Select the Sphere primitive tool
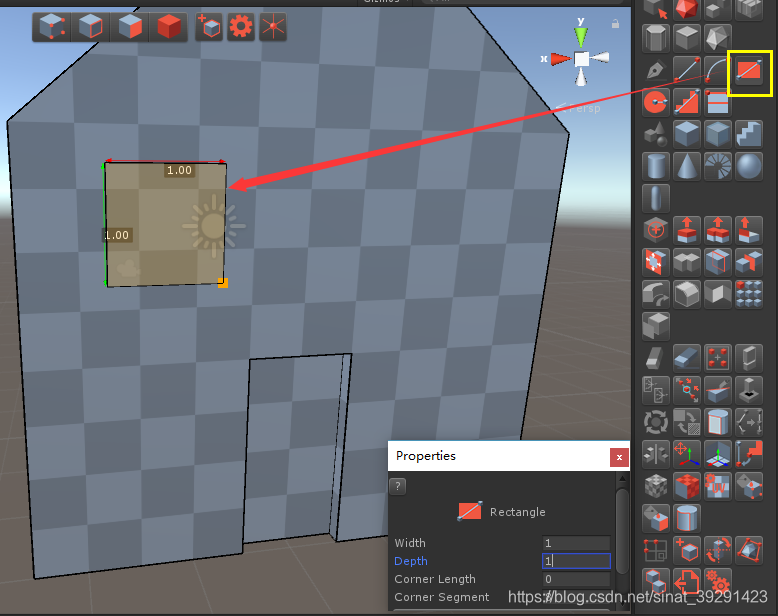Image resolution: width=778 pixels, height=616 pixels. [x=749, y=166]
